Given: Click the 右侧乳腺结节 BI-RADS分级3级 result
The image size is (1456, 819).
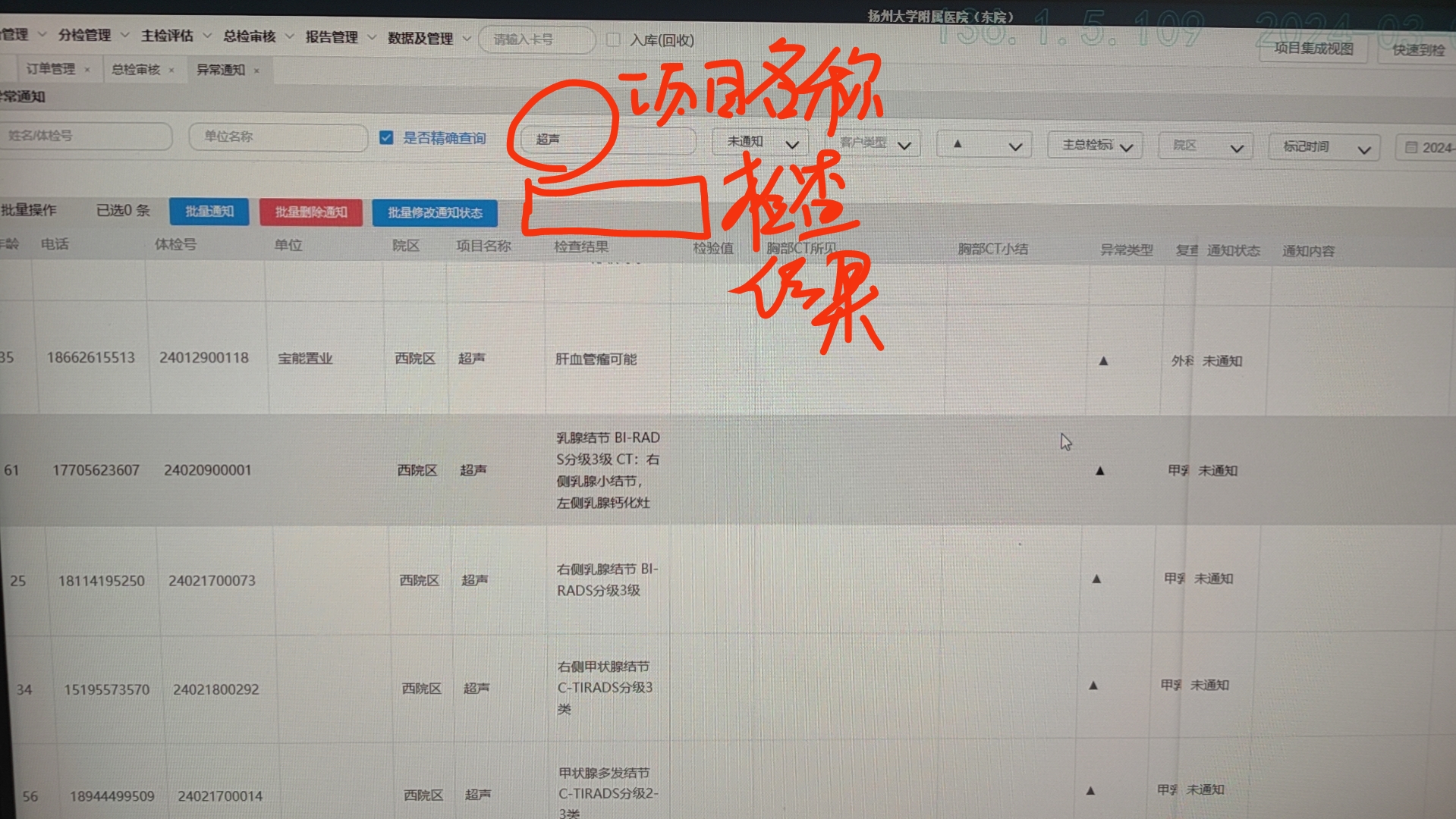Looking at the screenshot, I should (x=607, y=579).
